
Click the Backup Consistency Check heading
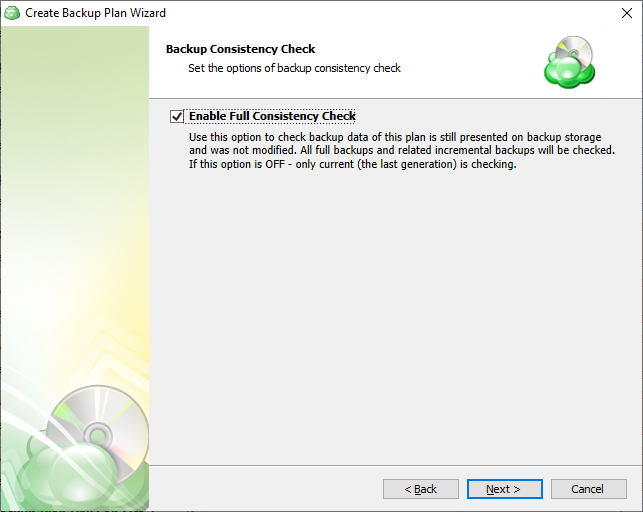pyautogui.click(x=240, y=49)
